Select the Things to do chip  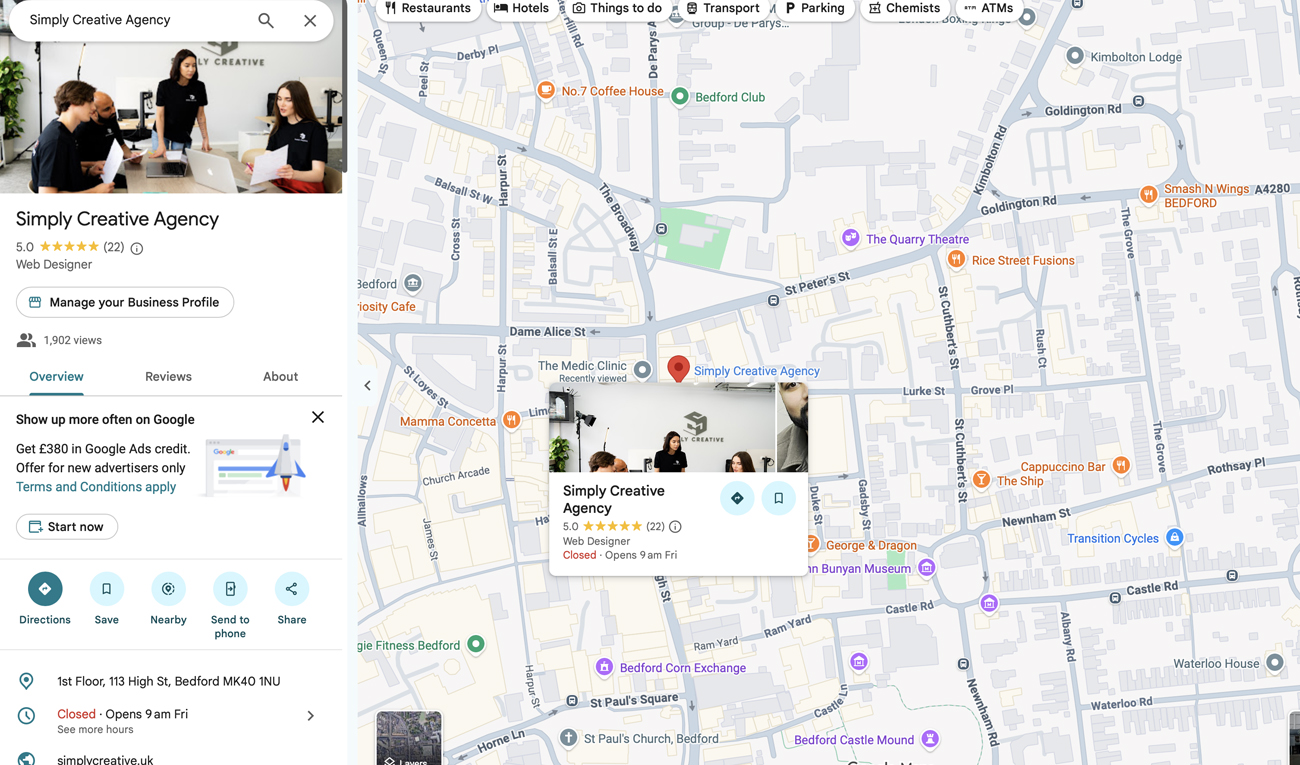(617, 8)
